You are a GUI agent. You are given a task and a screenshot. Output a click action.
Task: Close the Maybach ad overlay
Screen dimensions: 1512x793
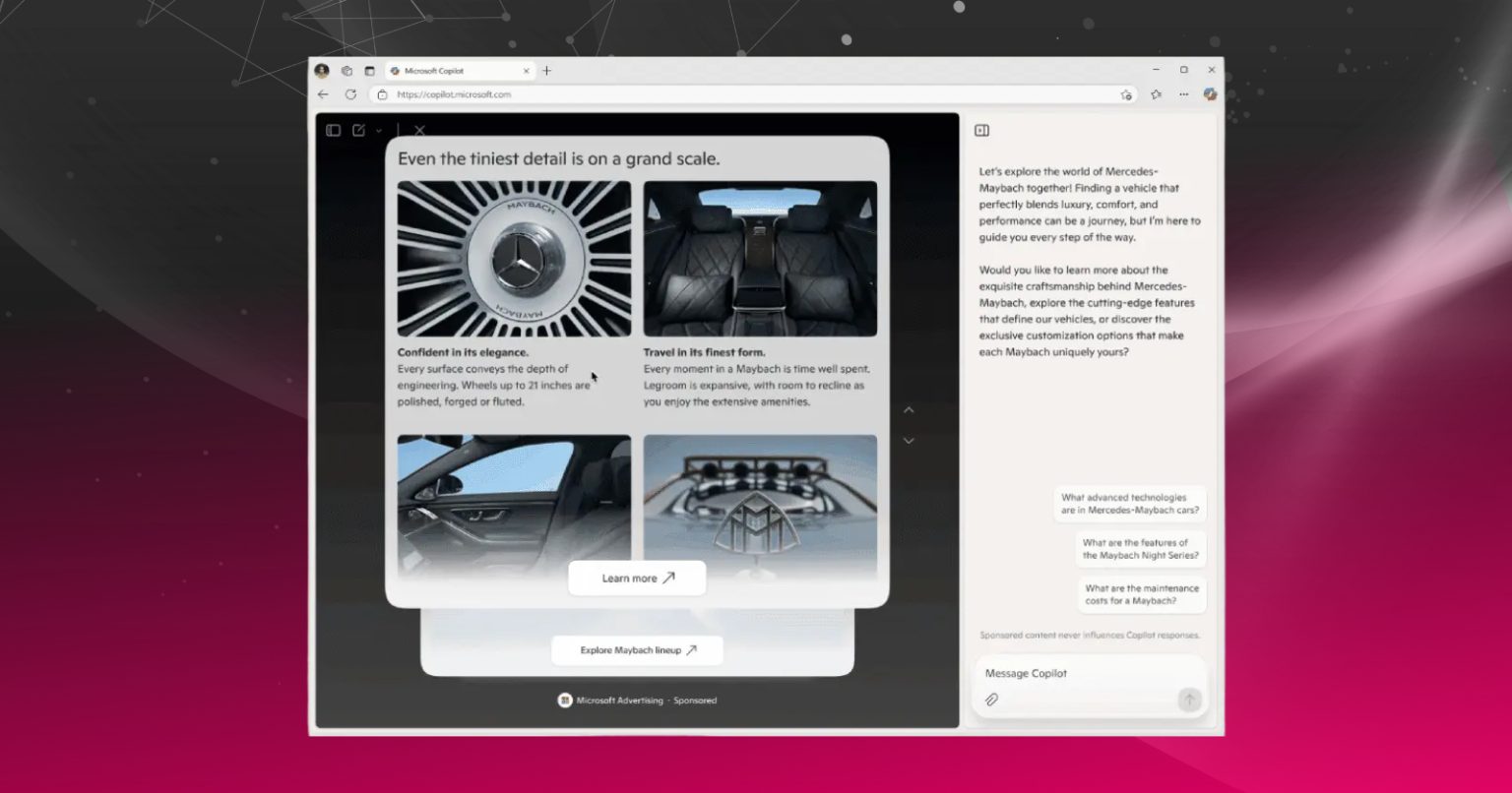pos(419,130)
